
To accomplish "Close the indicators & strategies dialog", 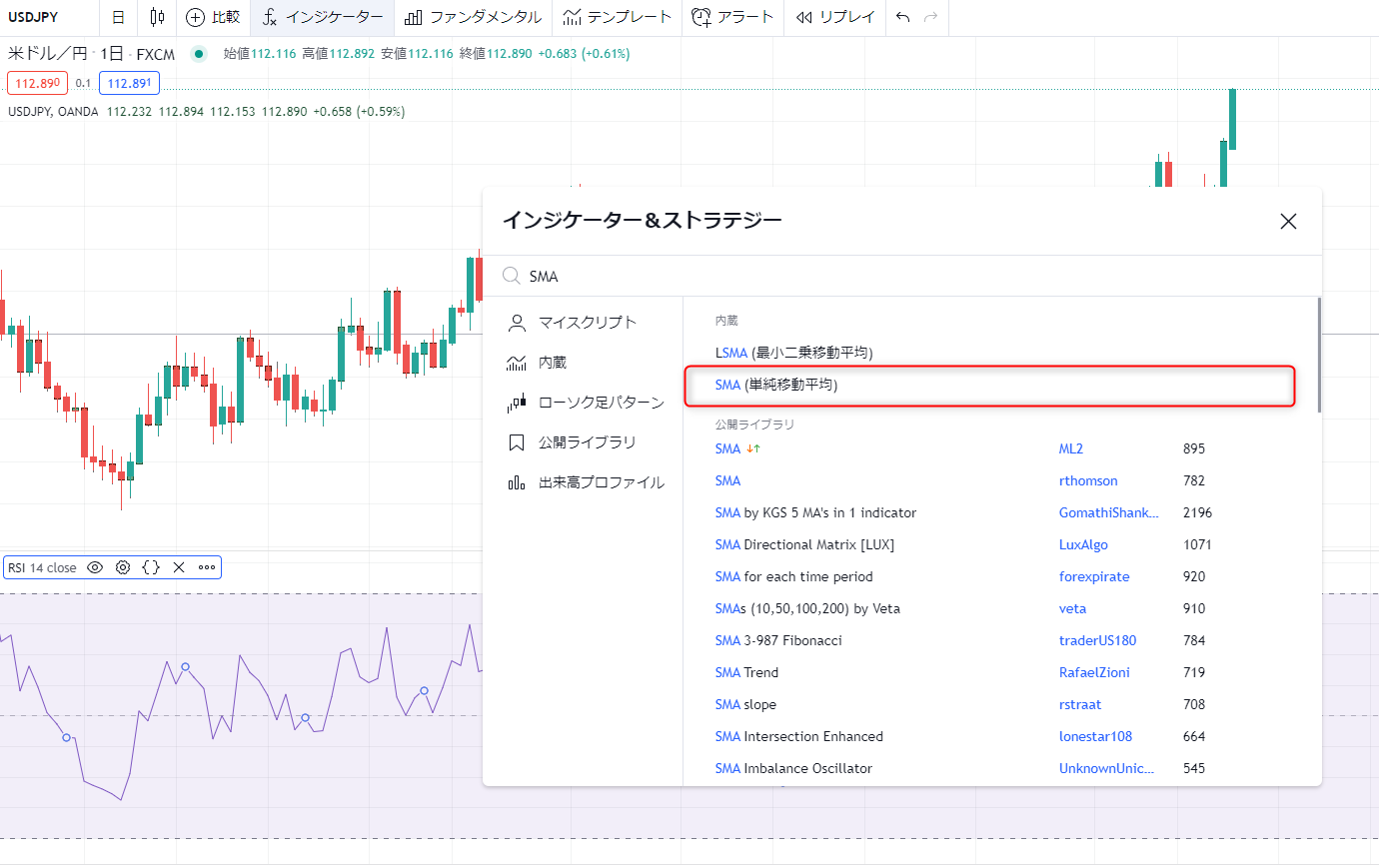I will click(x=1288, y=221).
